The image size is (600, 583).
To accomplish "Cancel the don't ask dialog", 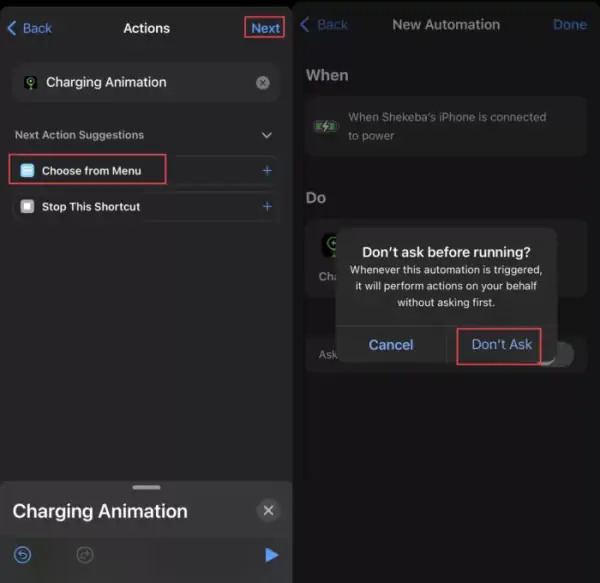I will pos(391,345).
